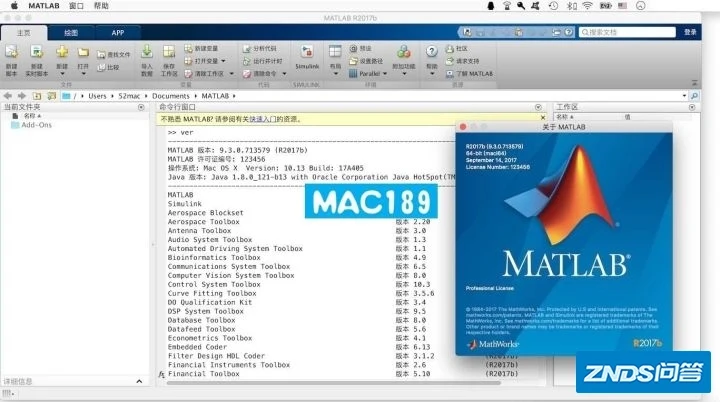
Task: Click New Variable (新建变量) button
Action: tap(201, 48)
